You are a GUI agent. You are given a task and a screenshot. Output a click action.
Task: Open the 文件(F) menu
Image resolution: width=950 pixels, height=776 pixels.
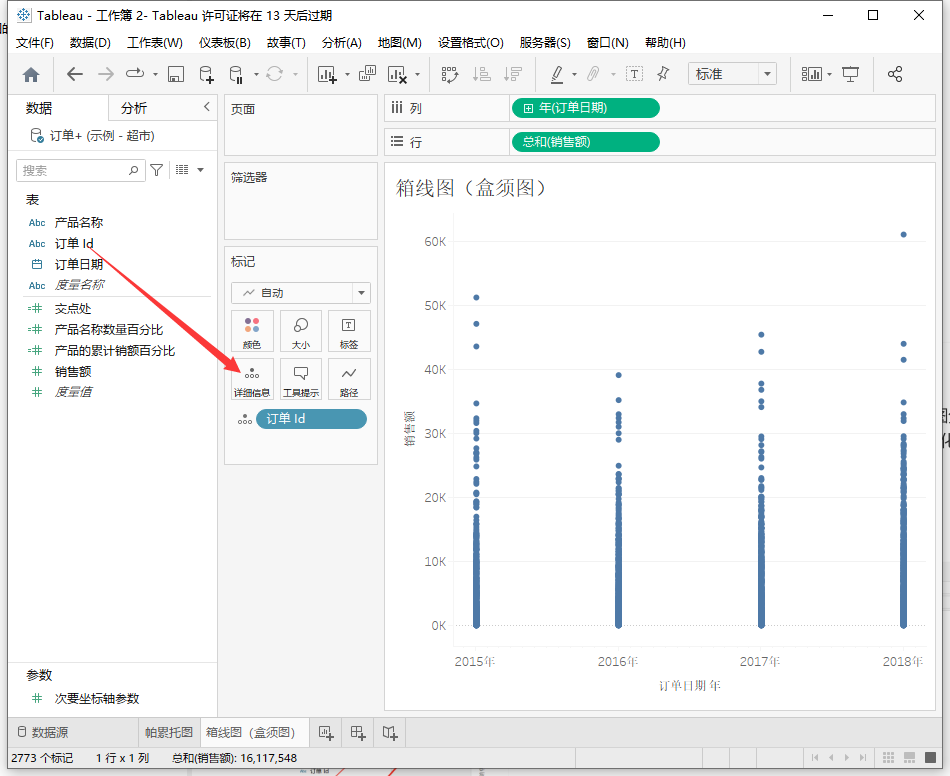coord(35,42)
